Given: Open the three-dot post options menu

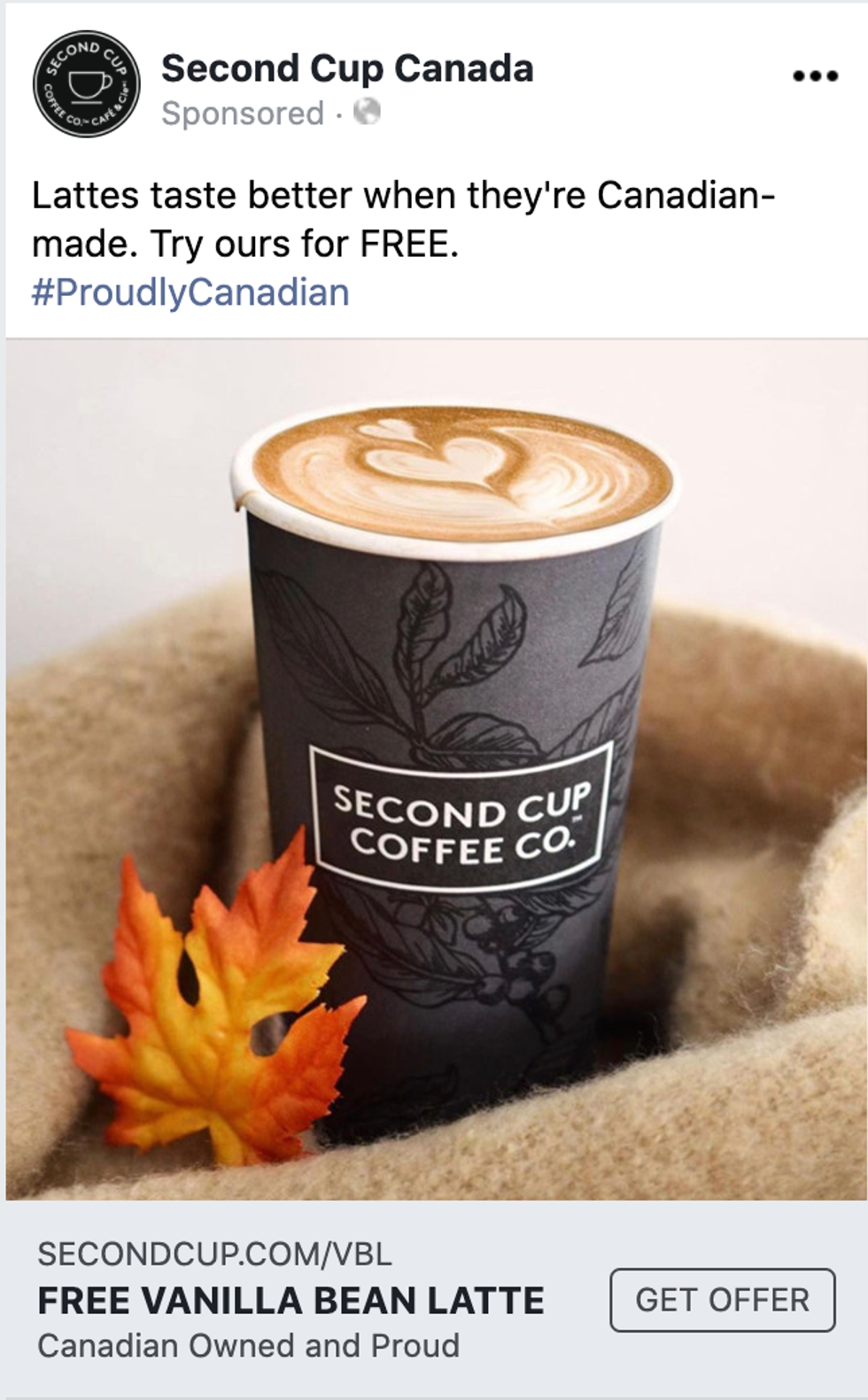Looking at the screenshot, I should coord(815,76).
